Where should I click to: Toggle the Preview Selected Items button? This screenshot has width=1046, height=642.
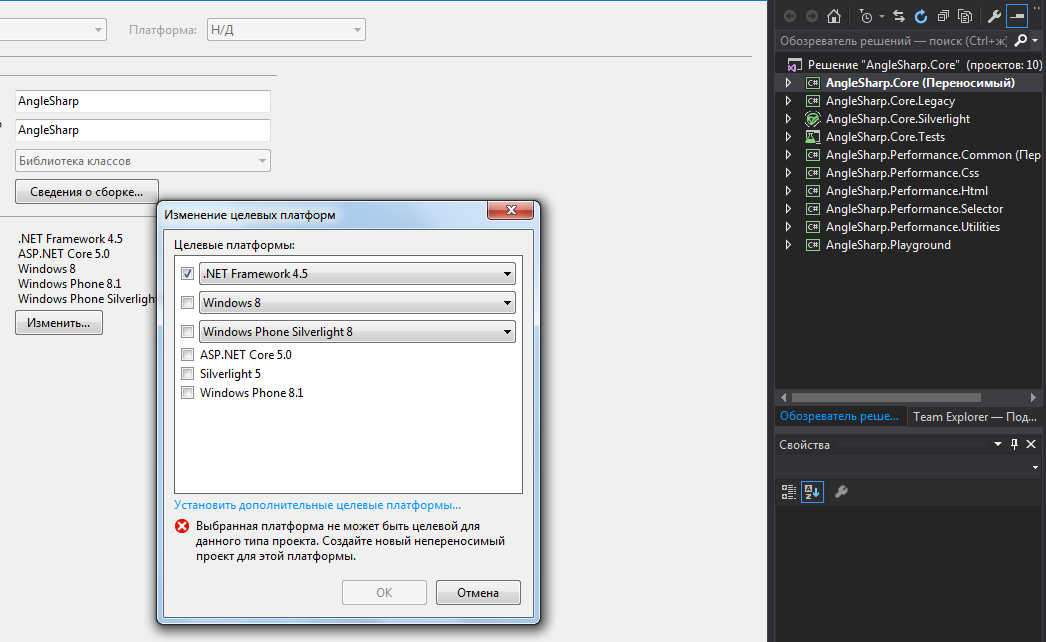[1017, 17]
